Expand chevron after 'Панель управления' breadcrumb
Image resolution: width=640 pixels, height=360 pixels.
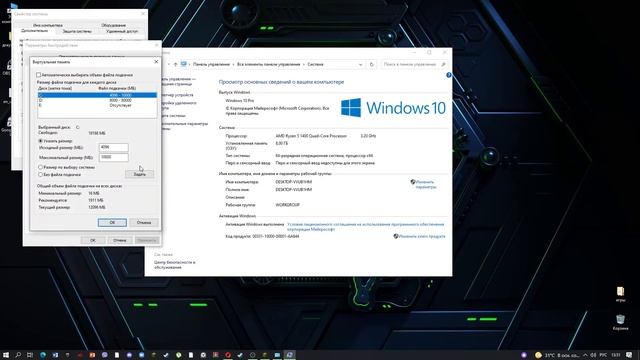(x=233, y=64)
